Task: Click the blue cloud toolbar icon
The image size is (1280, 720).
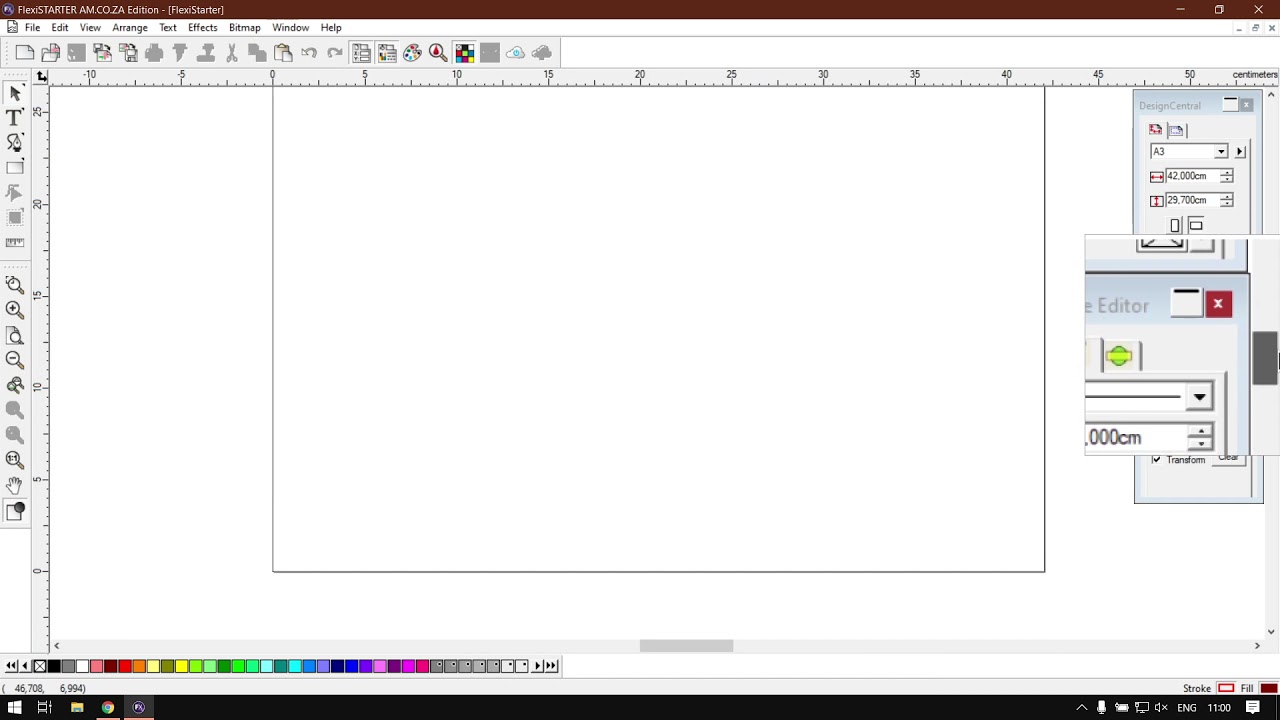Action: click(515, 53)
